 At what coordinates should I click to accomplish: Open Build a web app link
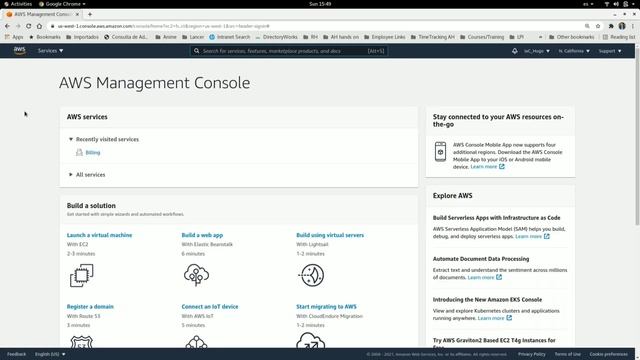click(202, 235)
